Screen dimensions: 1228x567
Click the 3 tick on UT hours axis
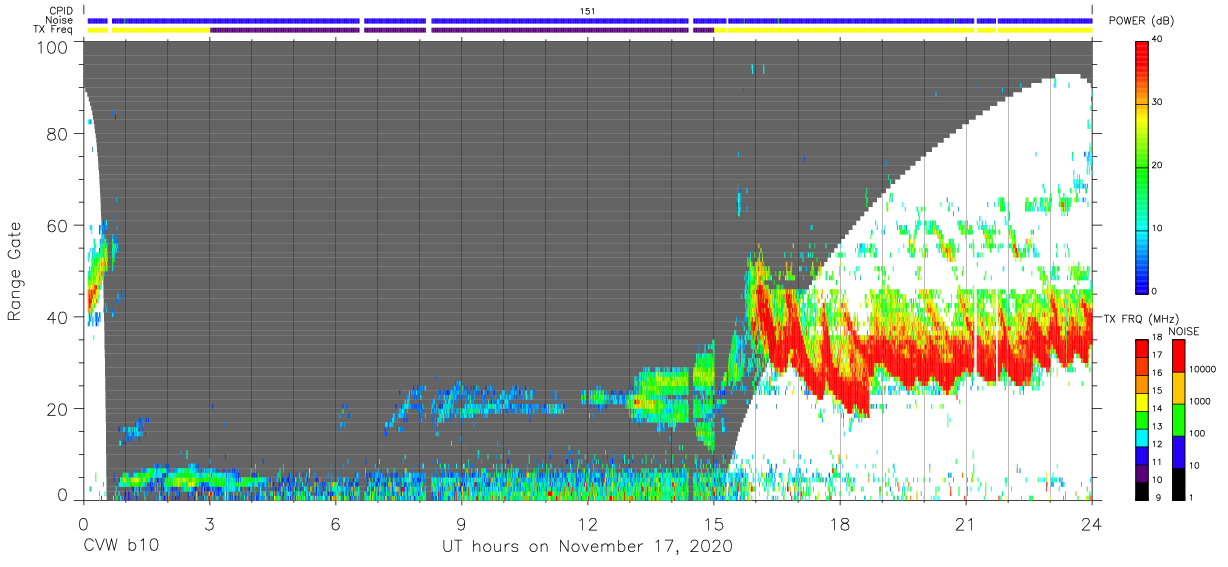tap(209, 523)
